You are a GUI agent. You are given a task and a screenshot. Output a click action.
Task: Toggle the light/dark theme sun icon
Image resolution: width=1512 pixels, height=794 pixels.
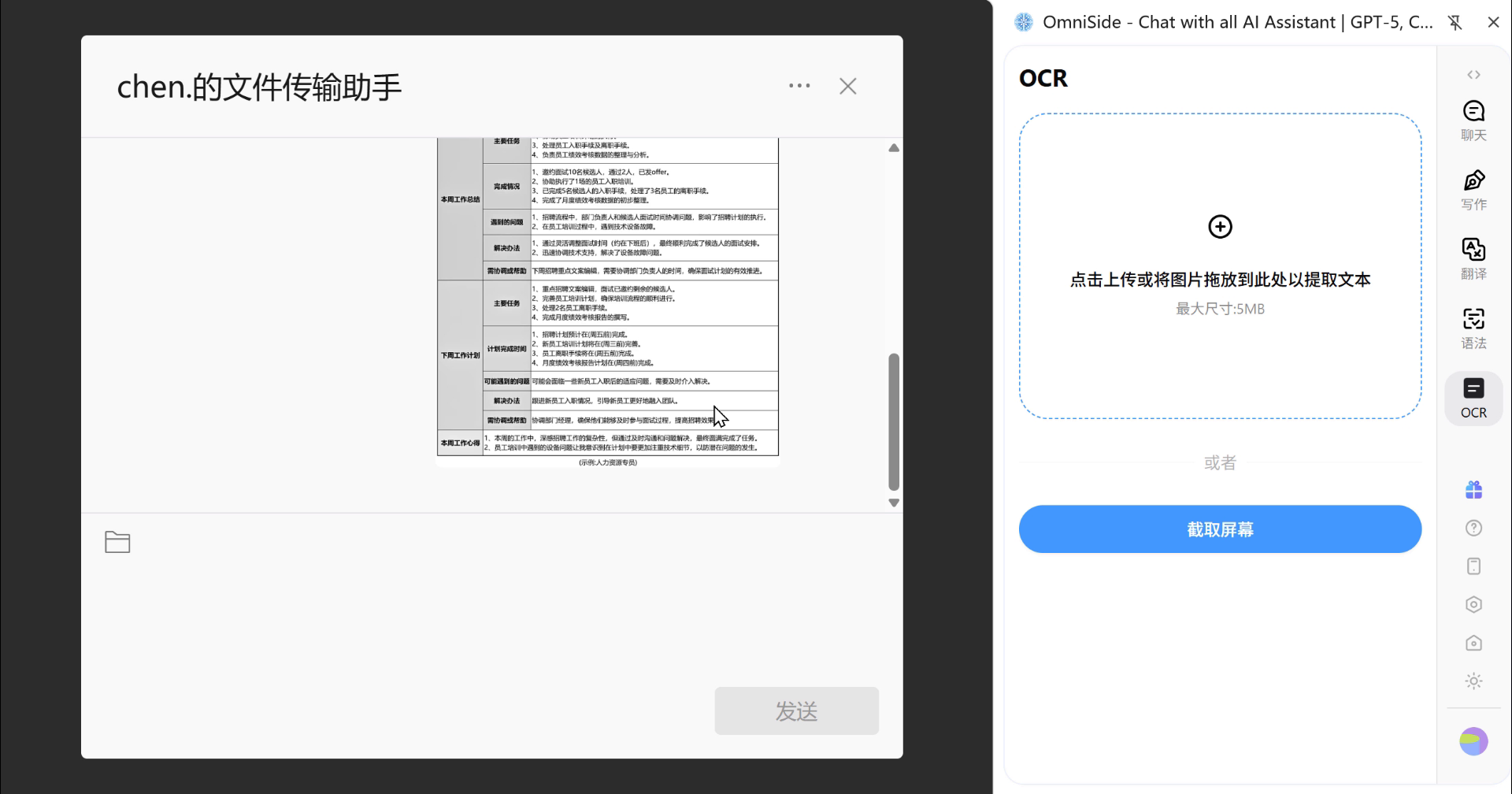point(1473,681)
